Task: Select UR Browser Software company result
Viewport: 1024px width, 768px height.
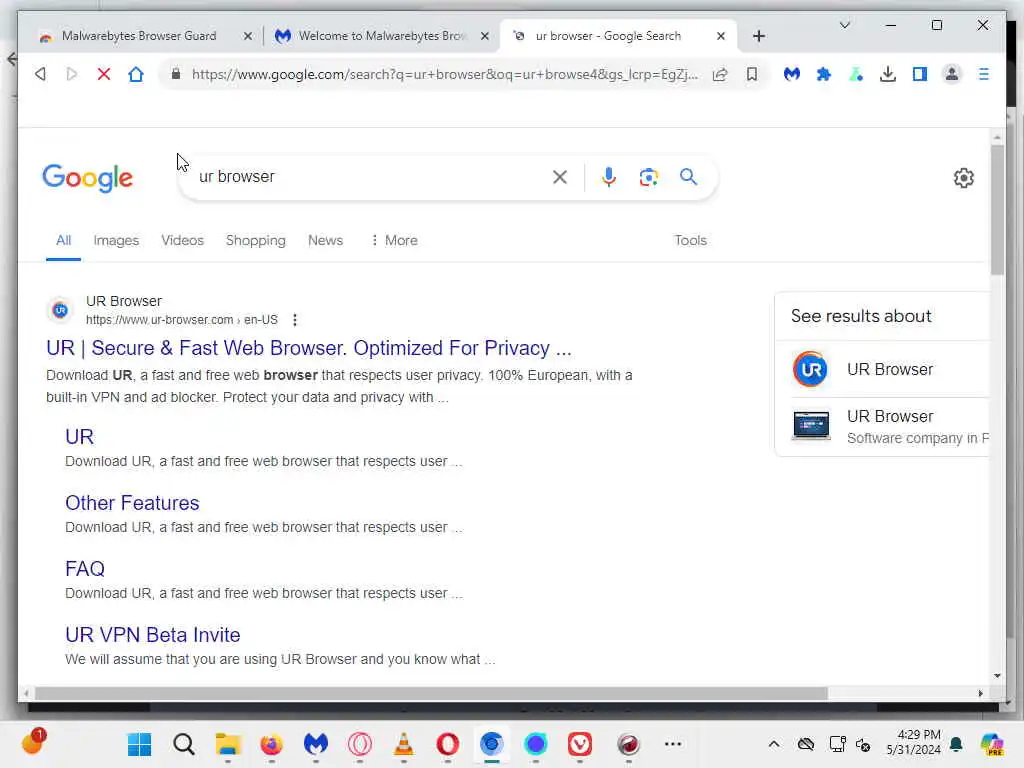Action: pos(889,426)
